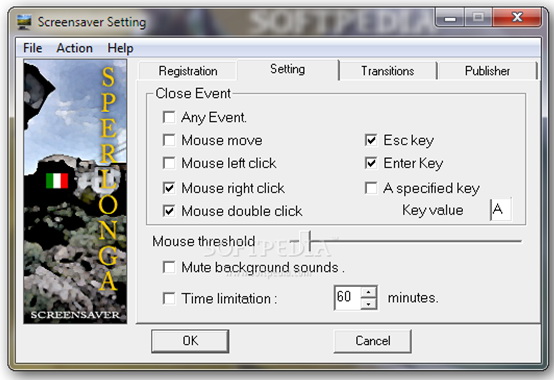The width and height of the screenshot is (554, 380).
Task: Increase time limitation with up arrow
Action: point(369,292)
